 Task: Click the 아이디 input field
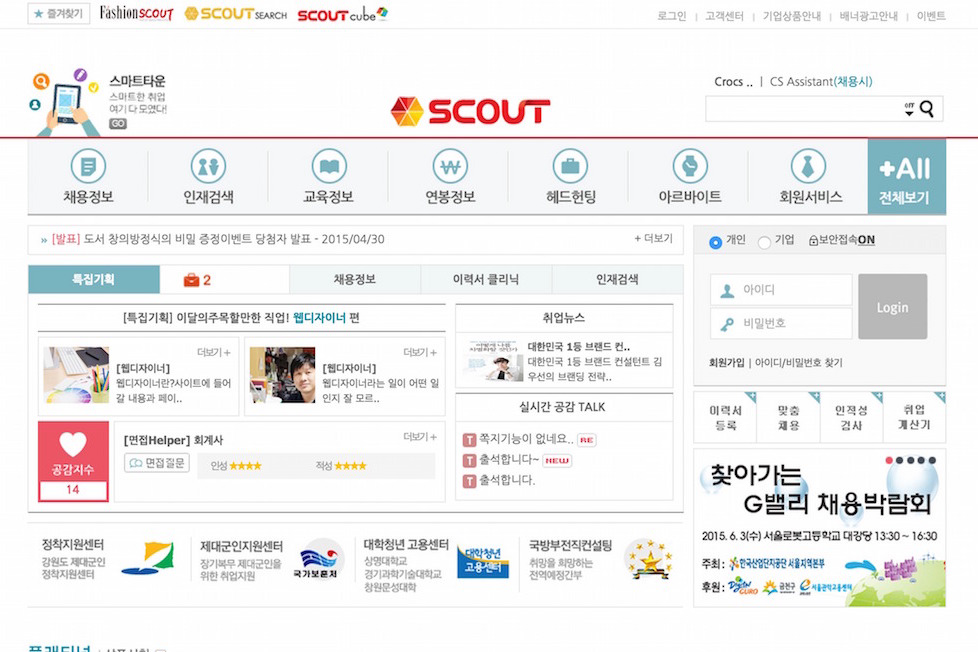[781, 290]
